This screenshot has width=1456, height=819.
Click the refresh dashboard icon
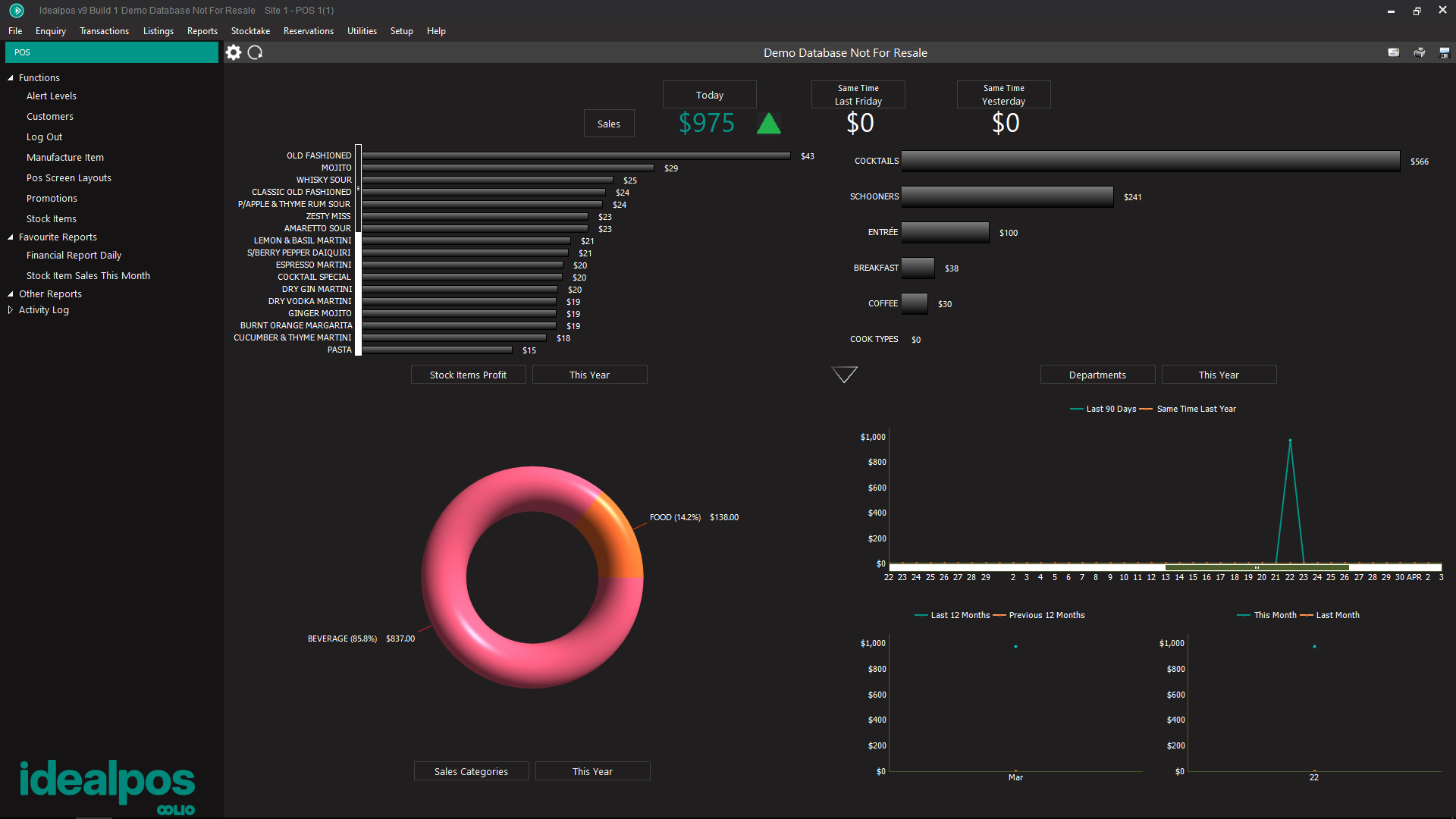[256, 52]
